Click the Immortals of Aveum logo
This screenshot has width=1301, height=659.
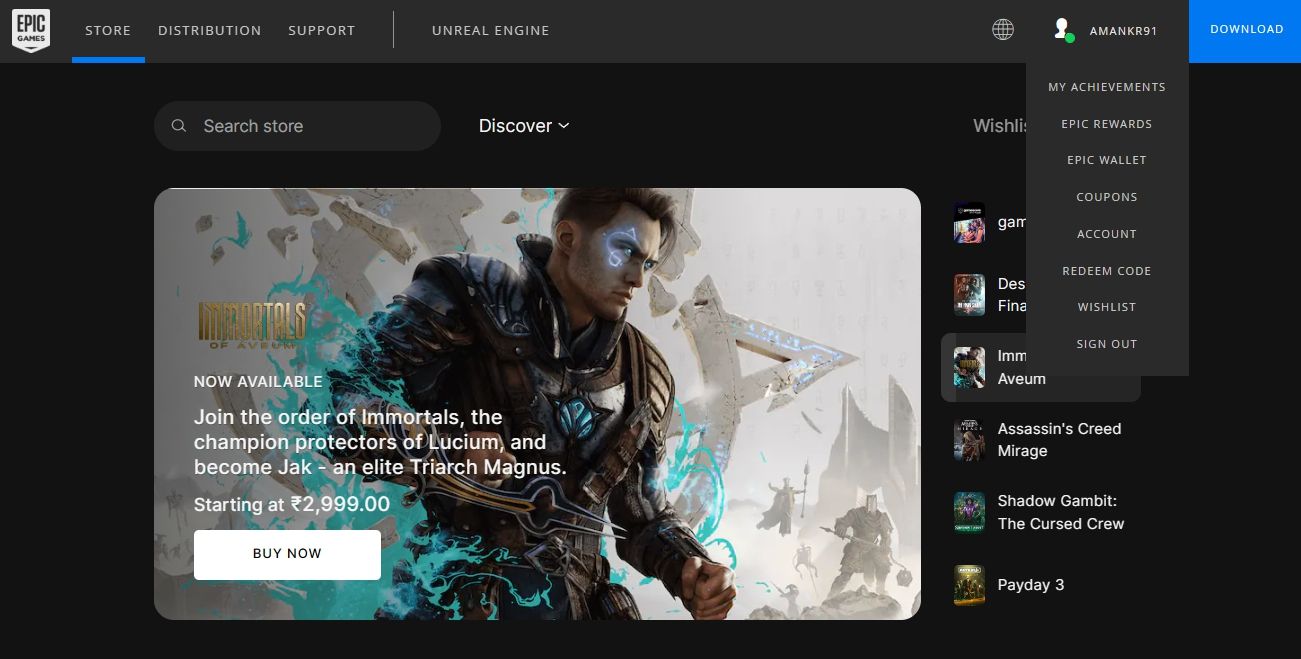252,325
